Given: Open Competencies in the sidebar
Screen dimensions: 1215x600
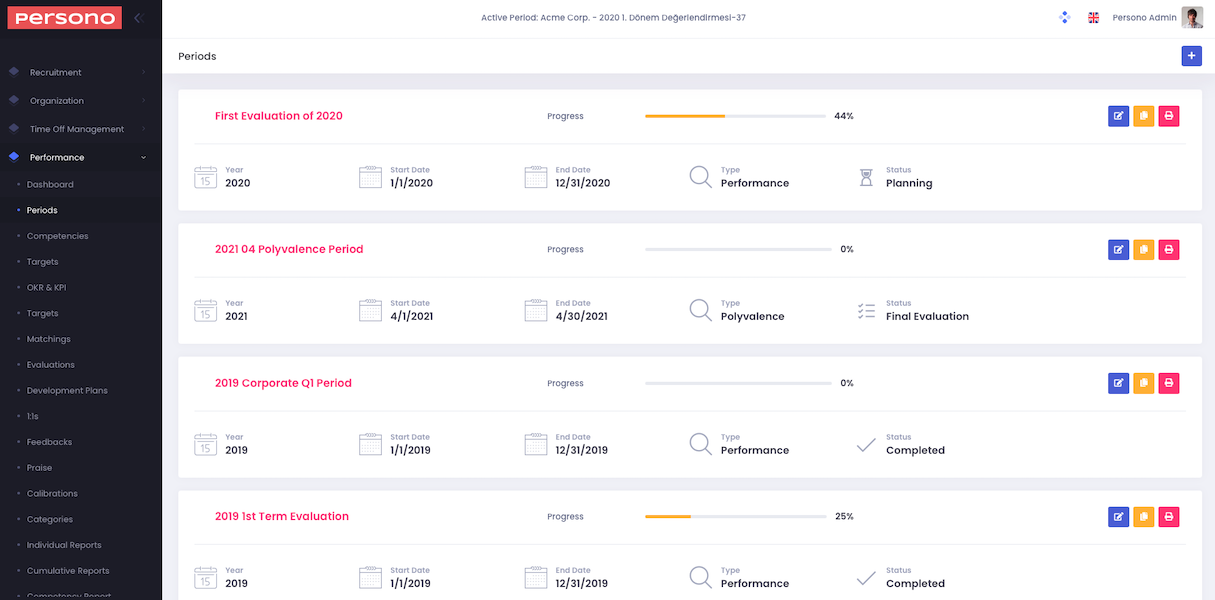Looking at the screenshot, I should click(57, 236).
